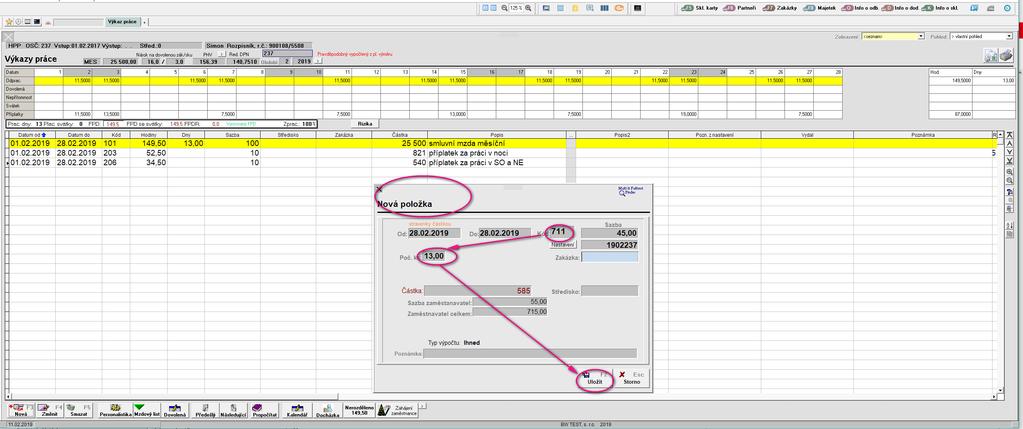Click the arrow button next to year 2019

318,61
